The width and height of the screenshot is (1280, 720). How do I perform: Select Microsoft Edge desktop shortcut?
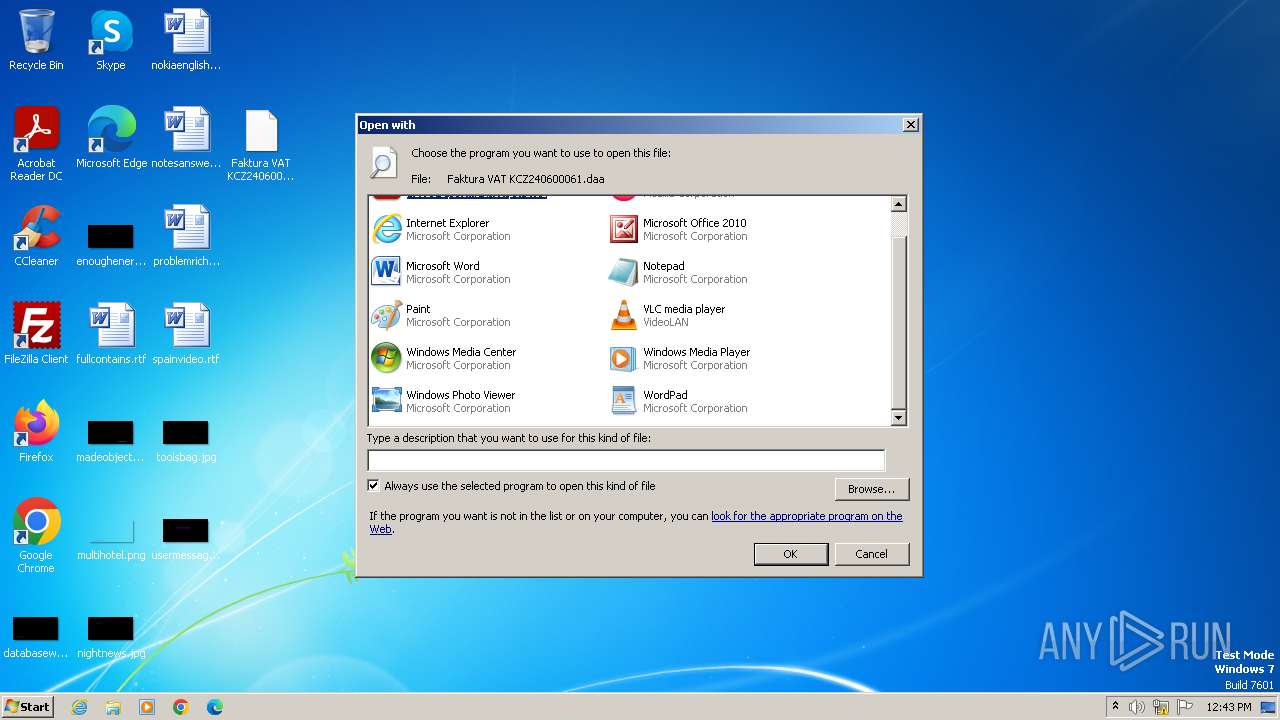click(x=111, y=138)
